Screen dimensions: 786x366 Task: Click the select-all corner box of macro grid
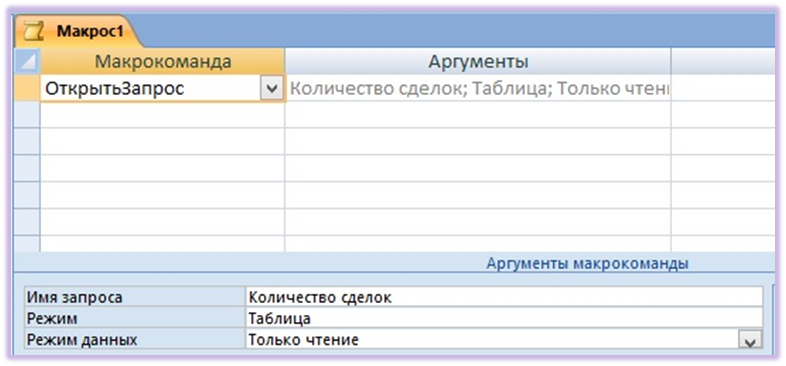pyautogui.click(x=27, y=62)
